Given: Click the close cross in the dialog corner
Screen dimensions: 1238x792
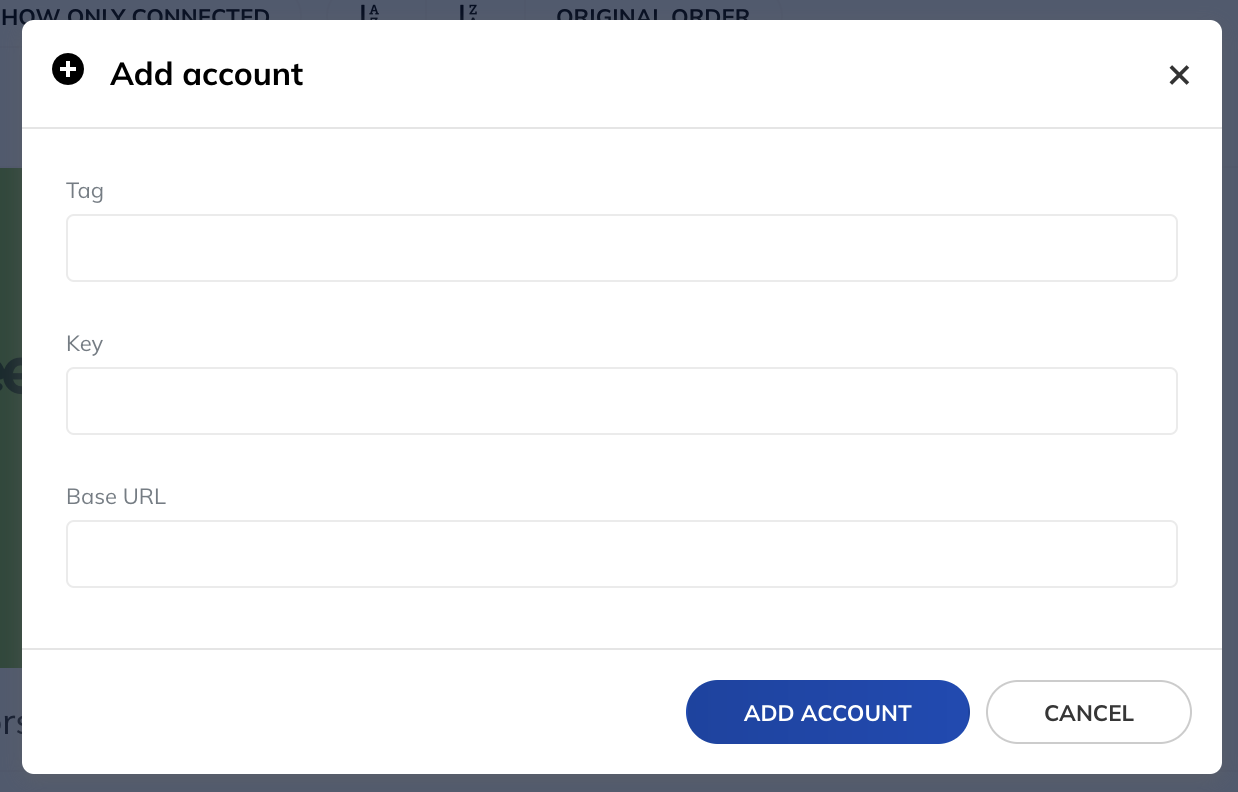Looking at the screenshot, I should 1179,75.
